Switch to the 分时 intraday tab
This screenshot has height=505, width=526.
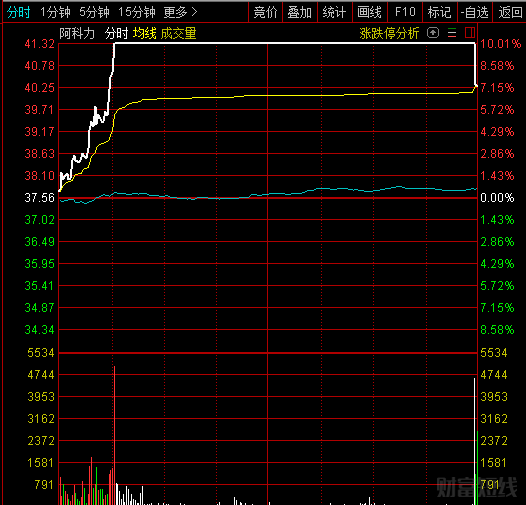point(18,12)
